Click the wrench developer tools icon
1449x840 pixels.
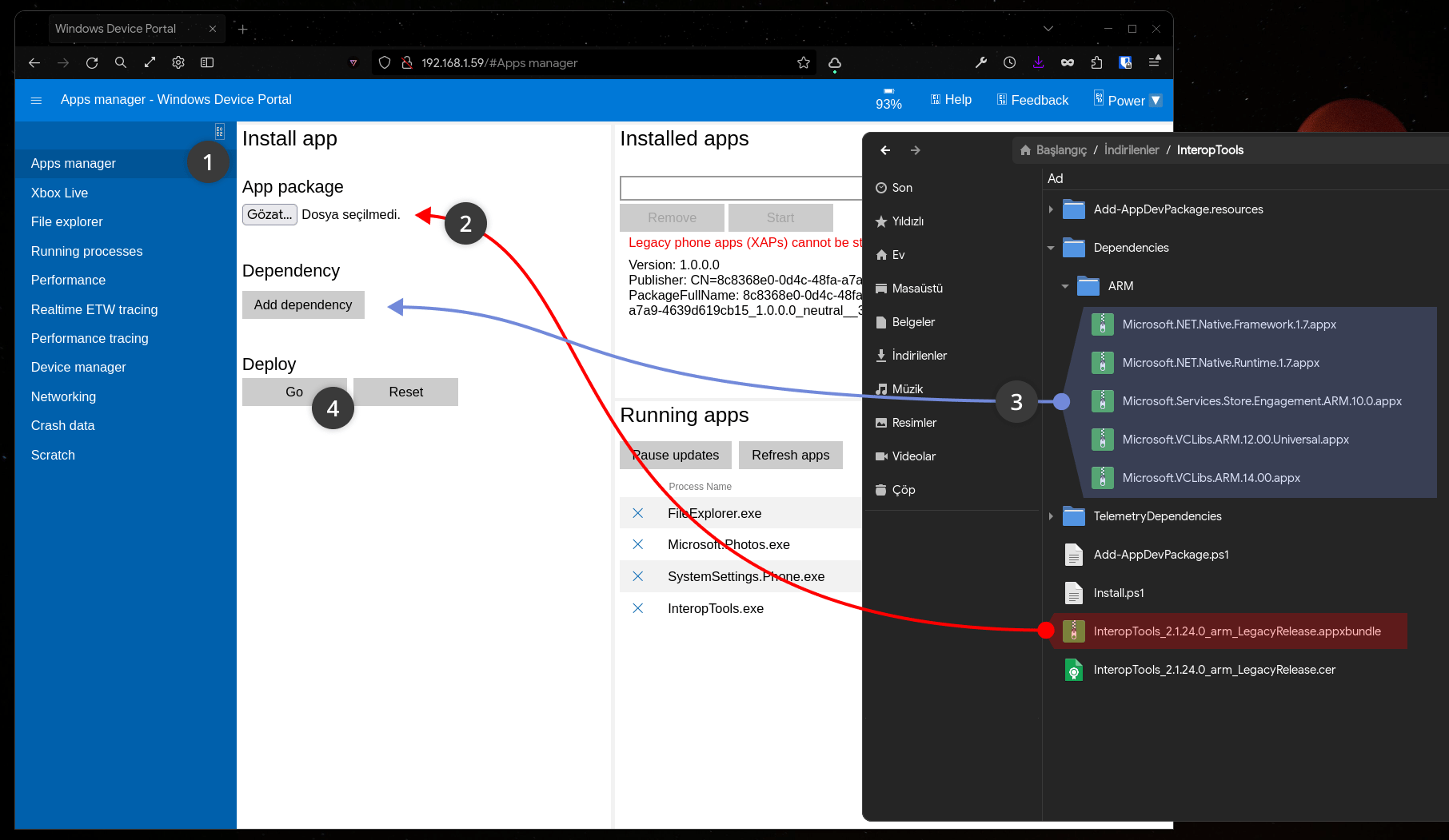(x=981, y=62)
